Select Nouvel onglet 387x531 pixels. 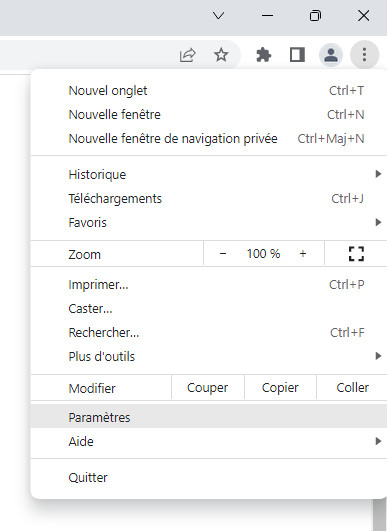[209, 91]
